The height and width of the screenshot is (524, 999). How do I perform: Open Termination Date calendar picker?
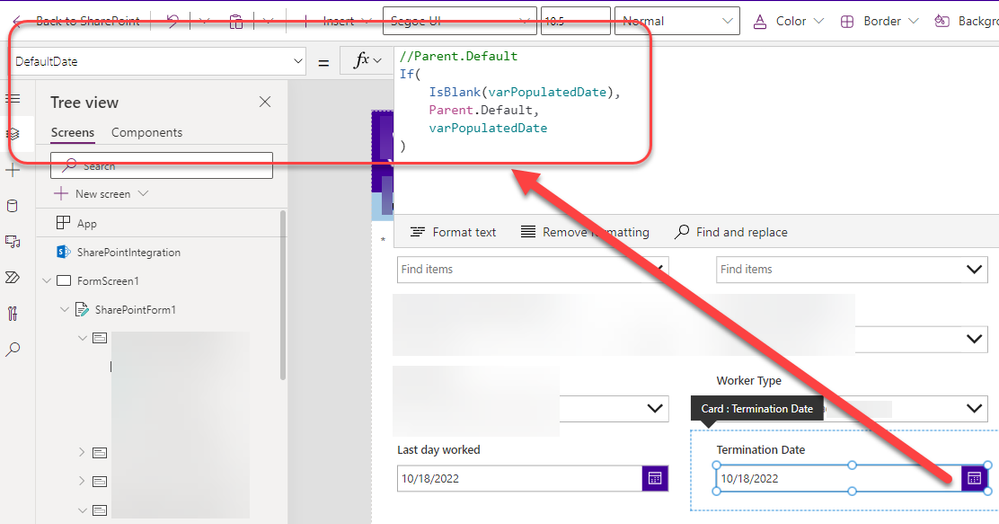pyautogui.click(x=974, y=479)
